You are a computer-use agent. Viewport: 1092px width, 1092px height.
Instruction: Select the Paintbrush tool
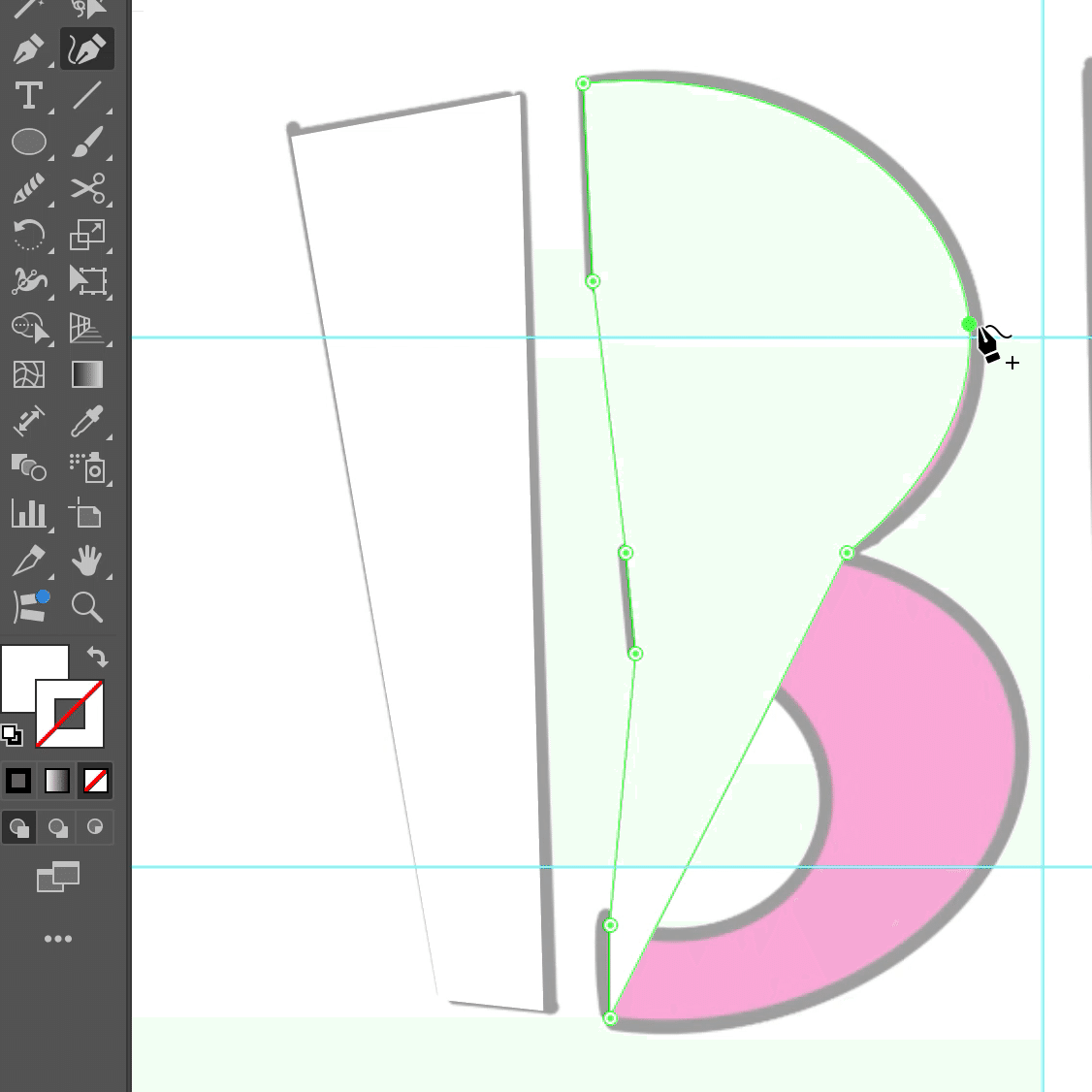pyautogui.click(x=87, y=142)
